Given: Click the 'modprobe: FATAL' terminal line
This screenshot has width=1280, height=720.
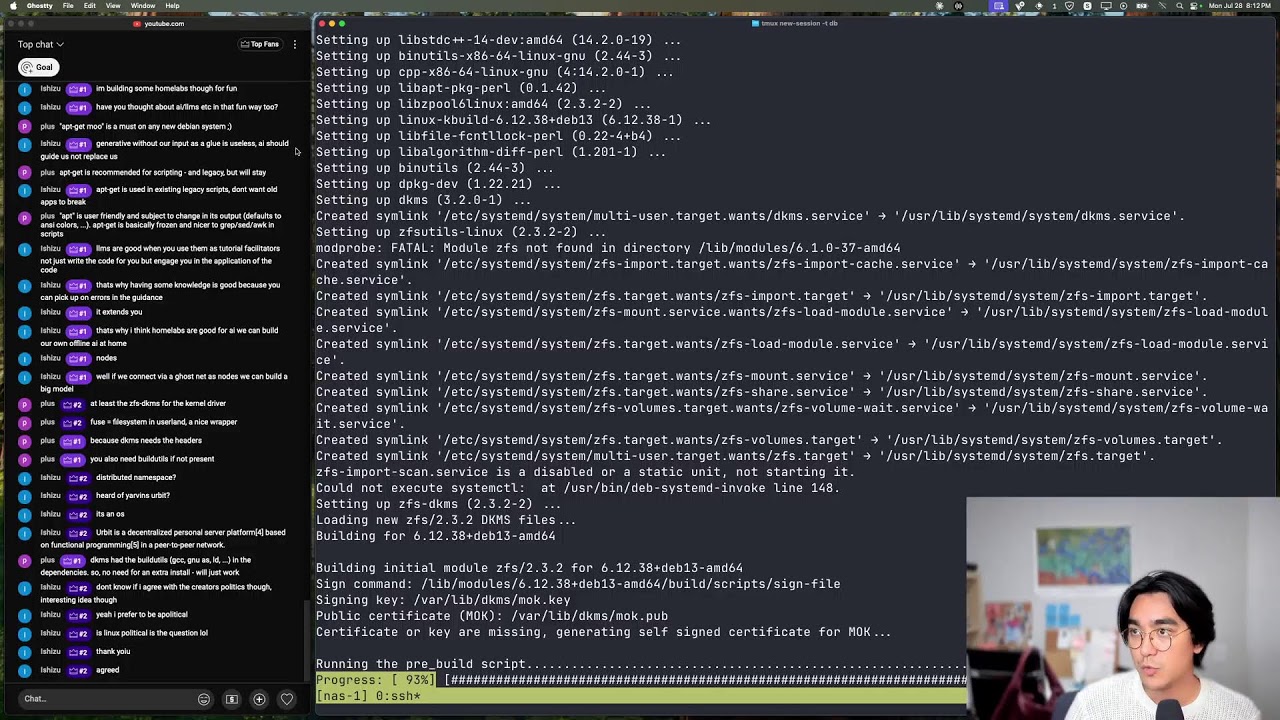Looking at the screenshot, I should coord(608,248).
